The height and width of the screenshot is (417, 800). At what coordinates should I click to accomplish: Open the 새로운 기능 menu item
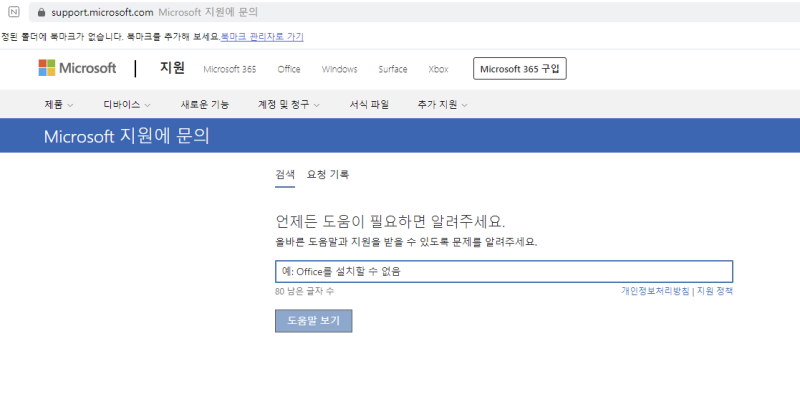tap(205, 105)
